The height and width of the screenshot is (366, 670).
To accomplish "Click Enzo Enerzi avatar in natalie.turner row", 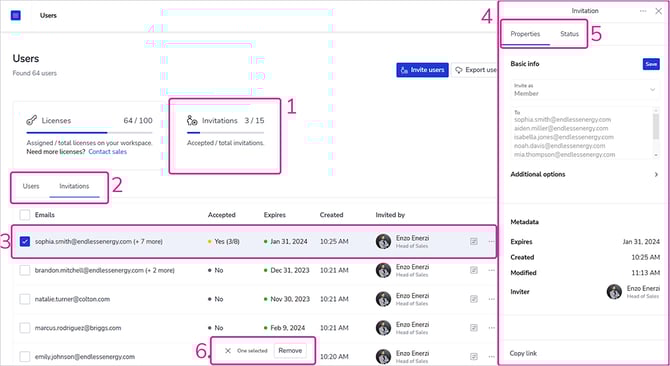I will tap(383, 299).
